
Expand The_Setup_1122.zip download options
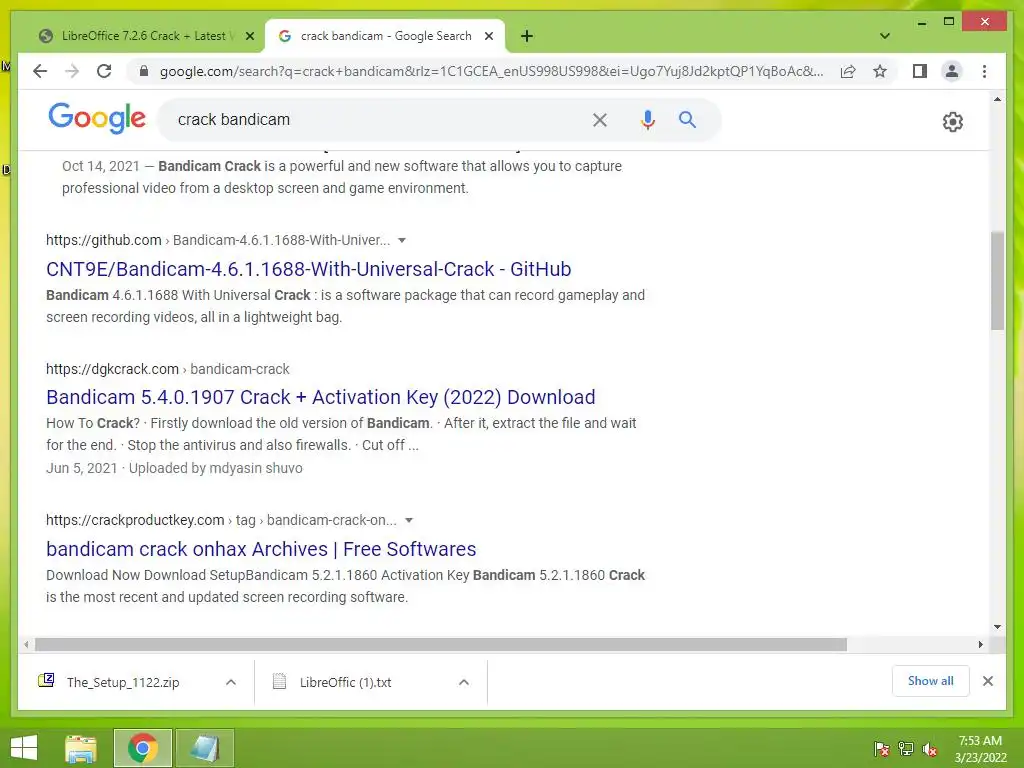tap(231, 682)
